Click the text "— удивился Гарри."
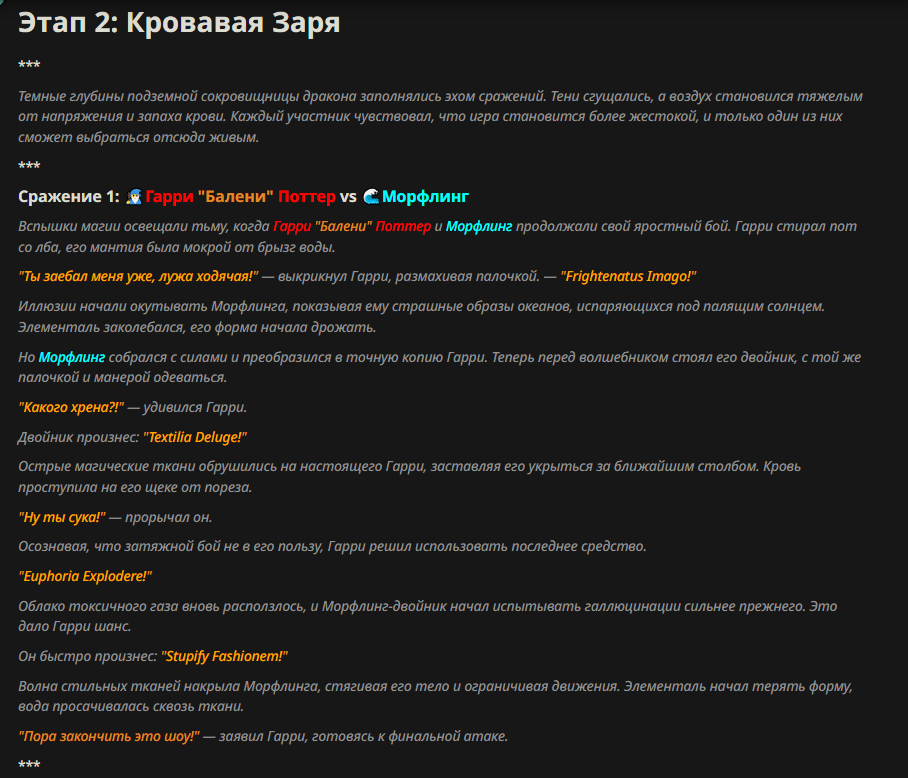 (x=187, y=408)
